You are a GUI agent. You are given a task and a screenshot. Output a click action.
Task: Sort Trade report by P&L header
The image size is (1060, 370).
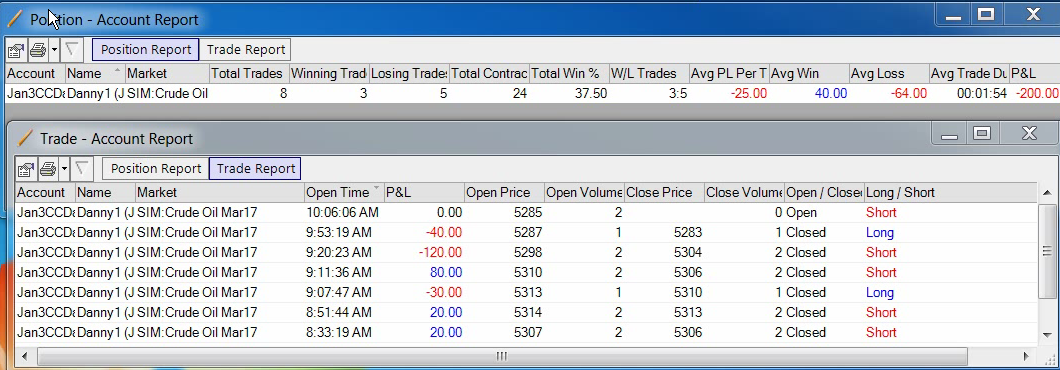(x=424, y=192)
